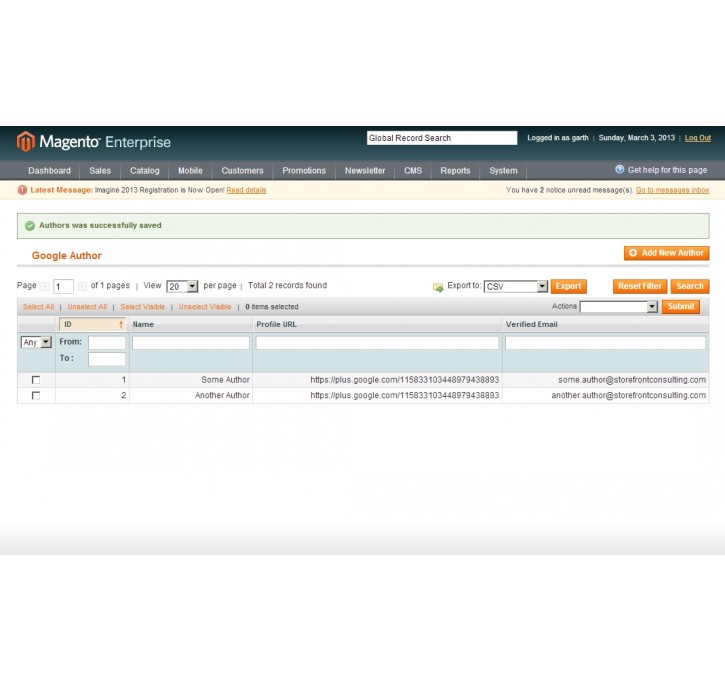725x680 pixels.
Task: Click the ID column sort arrow
Action: 121,325
